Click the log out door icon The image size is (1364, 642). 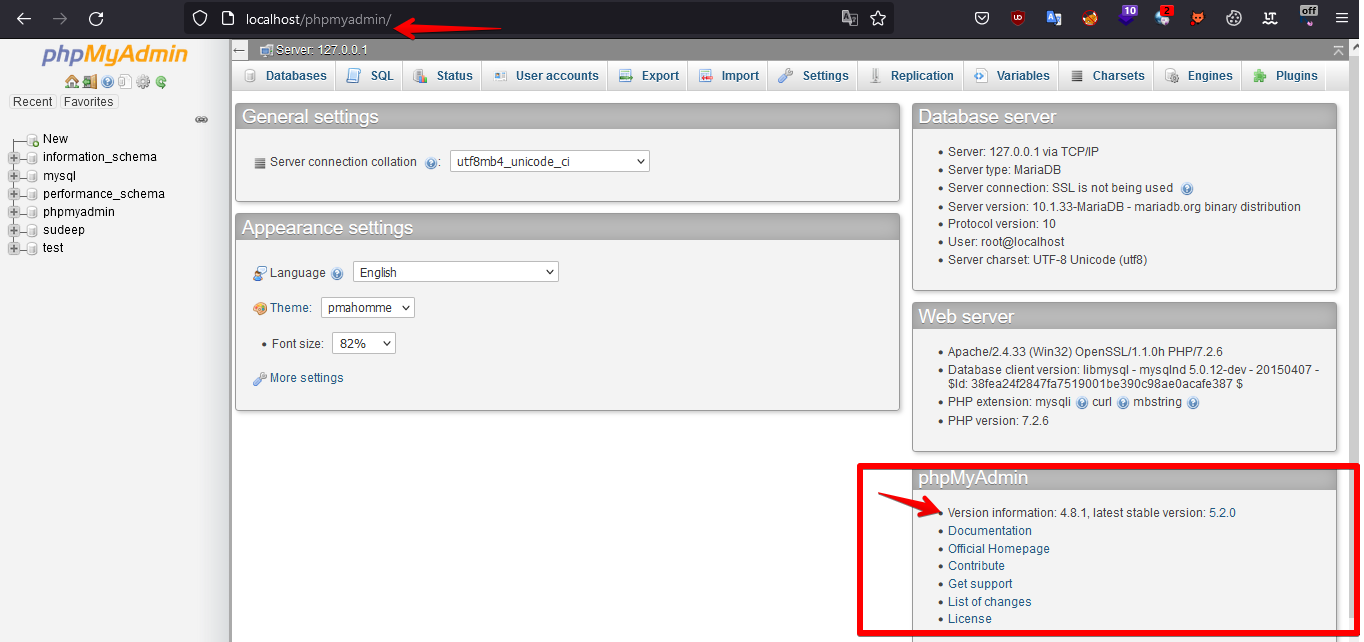coord(89,82)
